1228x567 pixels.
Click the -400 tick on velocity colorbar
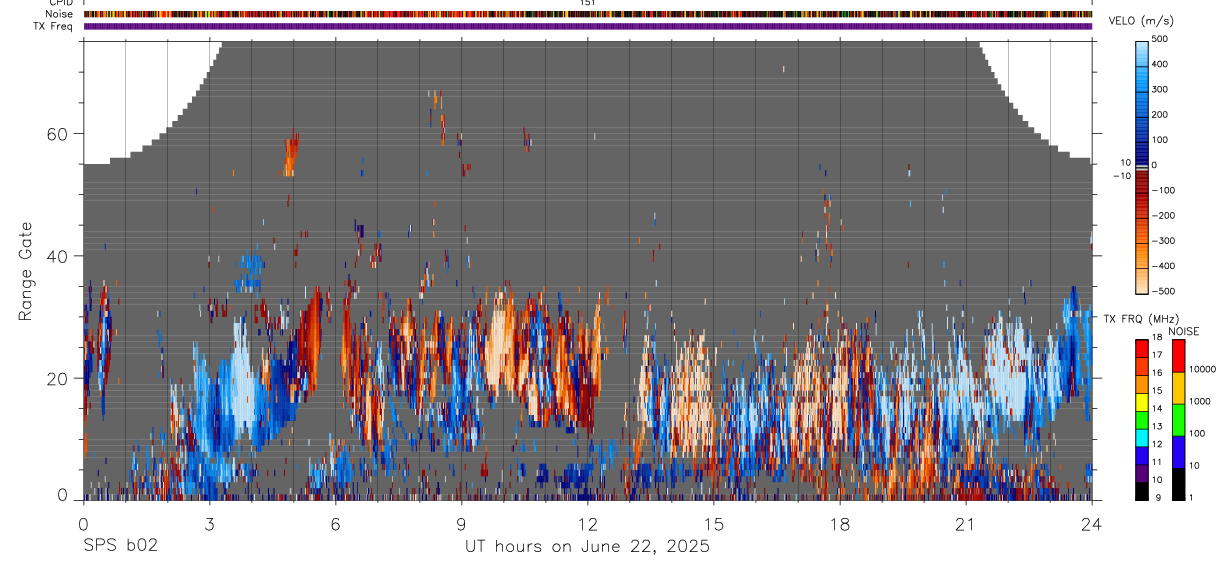(1163, 266)
